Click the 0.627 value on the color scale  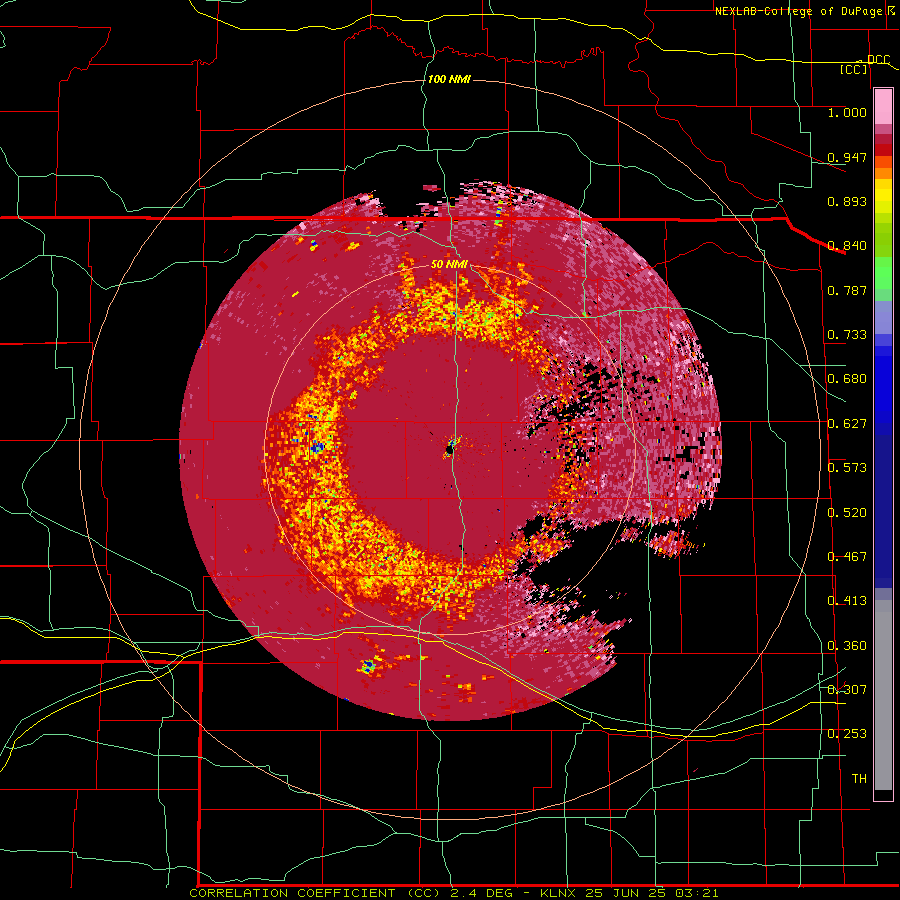click(x=847, y=424)
